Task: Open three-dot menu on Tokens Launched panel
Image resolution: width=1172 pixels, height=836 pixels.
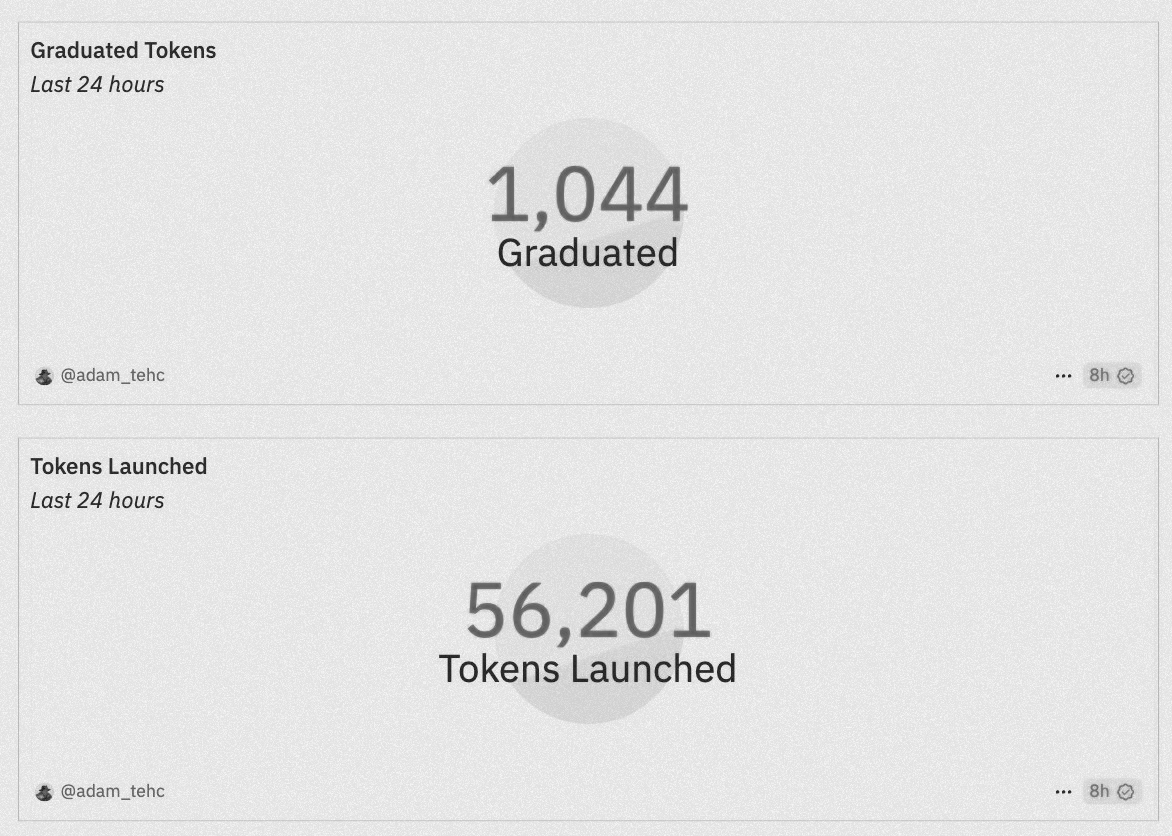Action: pos(1063,792)
